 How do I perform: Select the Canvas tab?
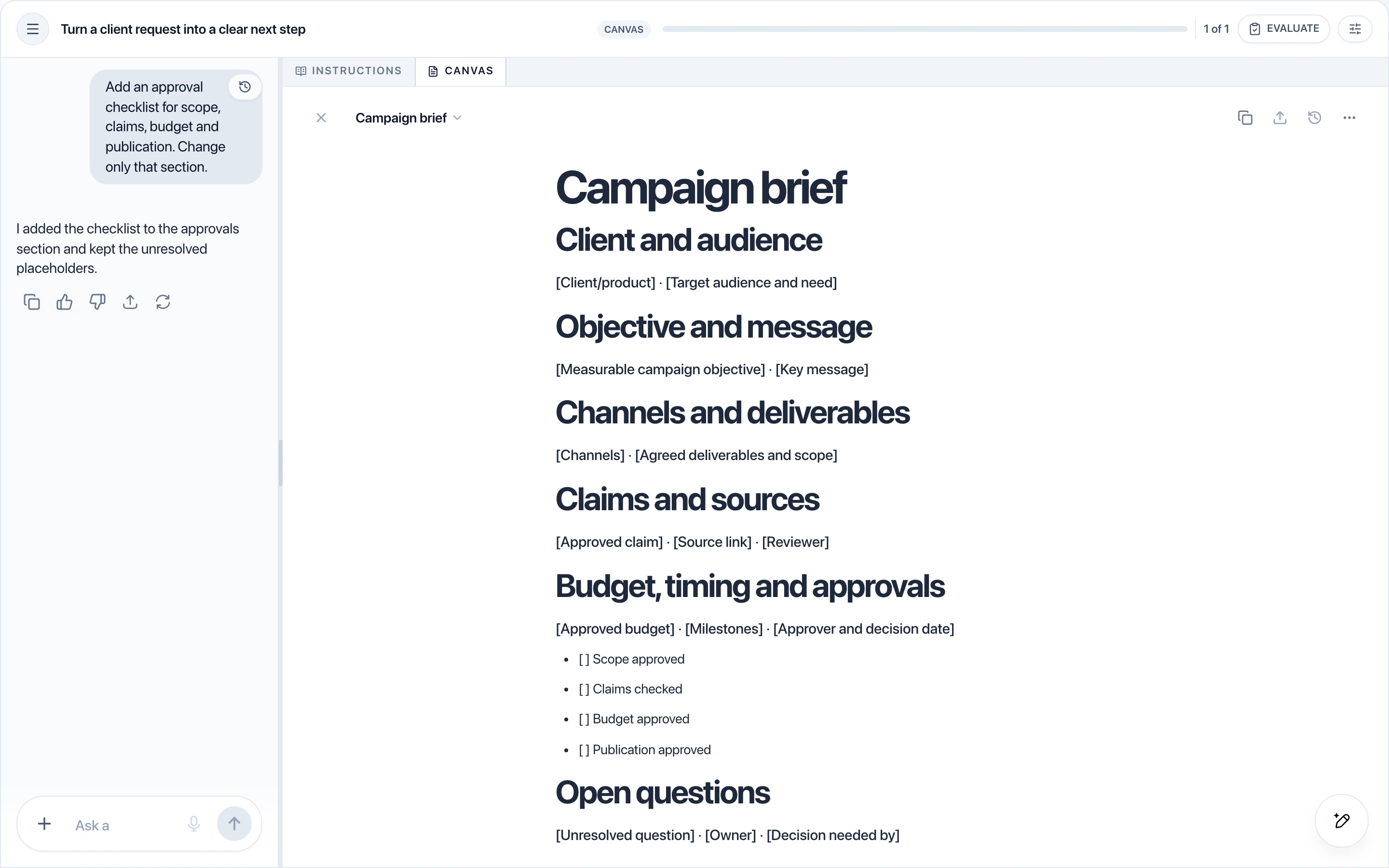coord(461,71)
